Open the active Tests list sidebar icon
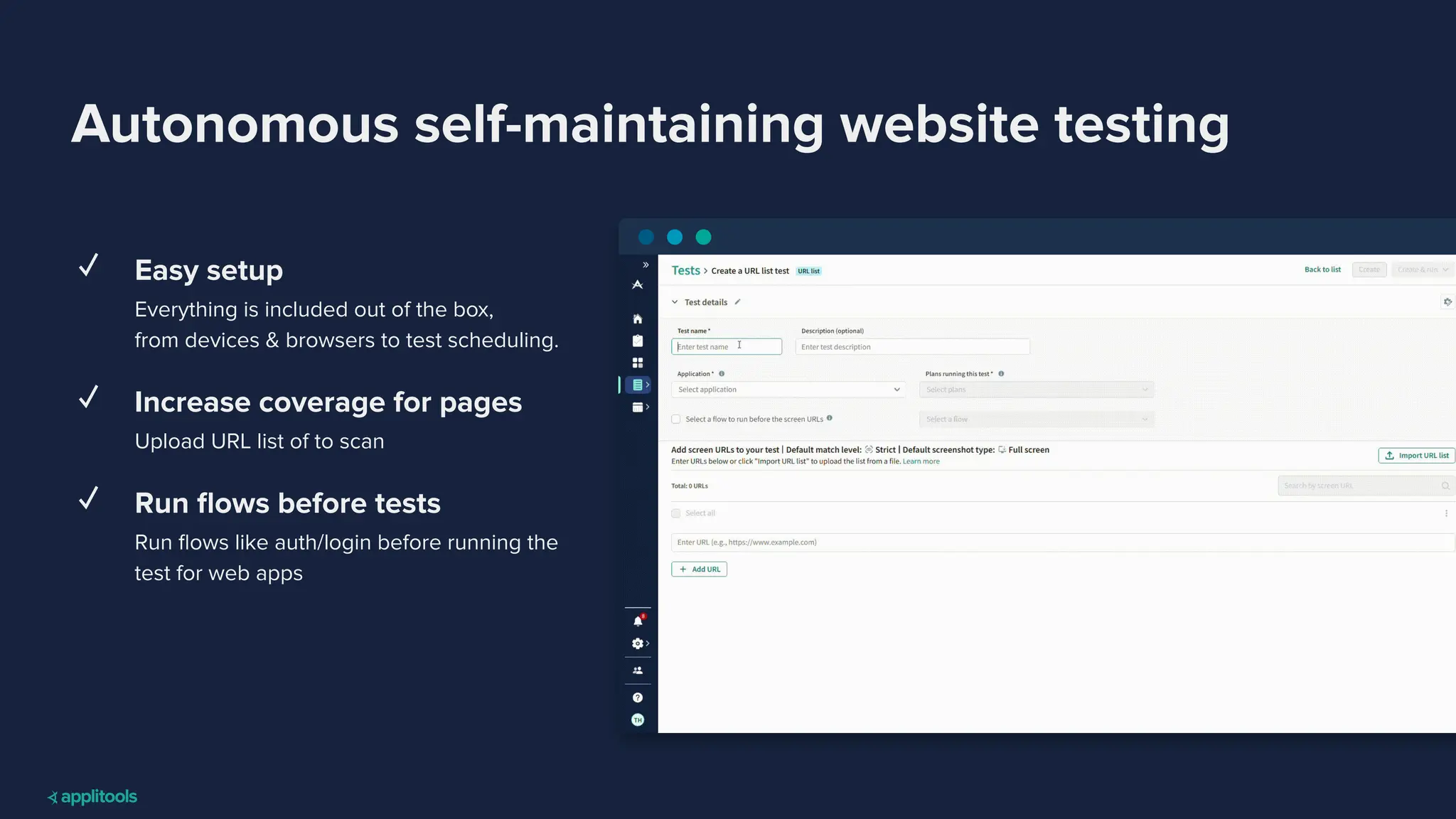 tap(638, 385)
